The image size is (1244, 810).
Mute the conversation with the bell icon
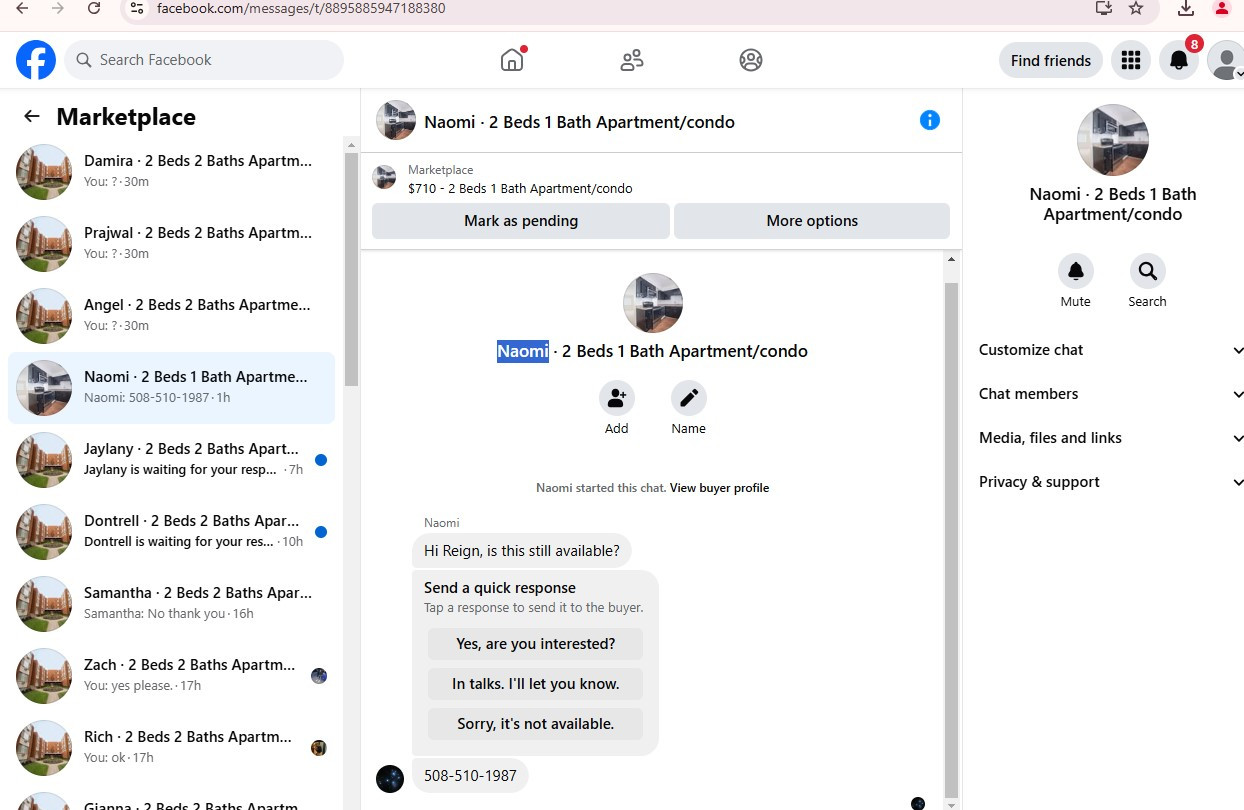1076,271
